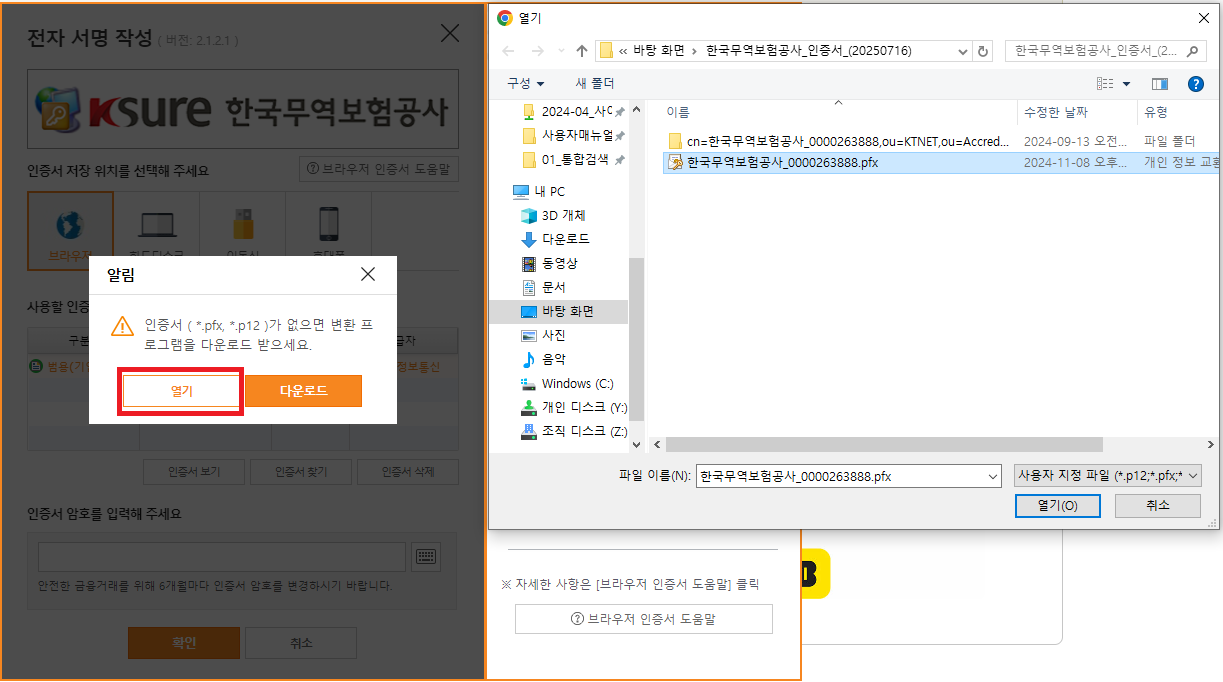The width and height of the screenshot is (1223, 682).
Task: Select 내 PC in the navigation tree
Action: click(x=539, y=191)
